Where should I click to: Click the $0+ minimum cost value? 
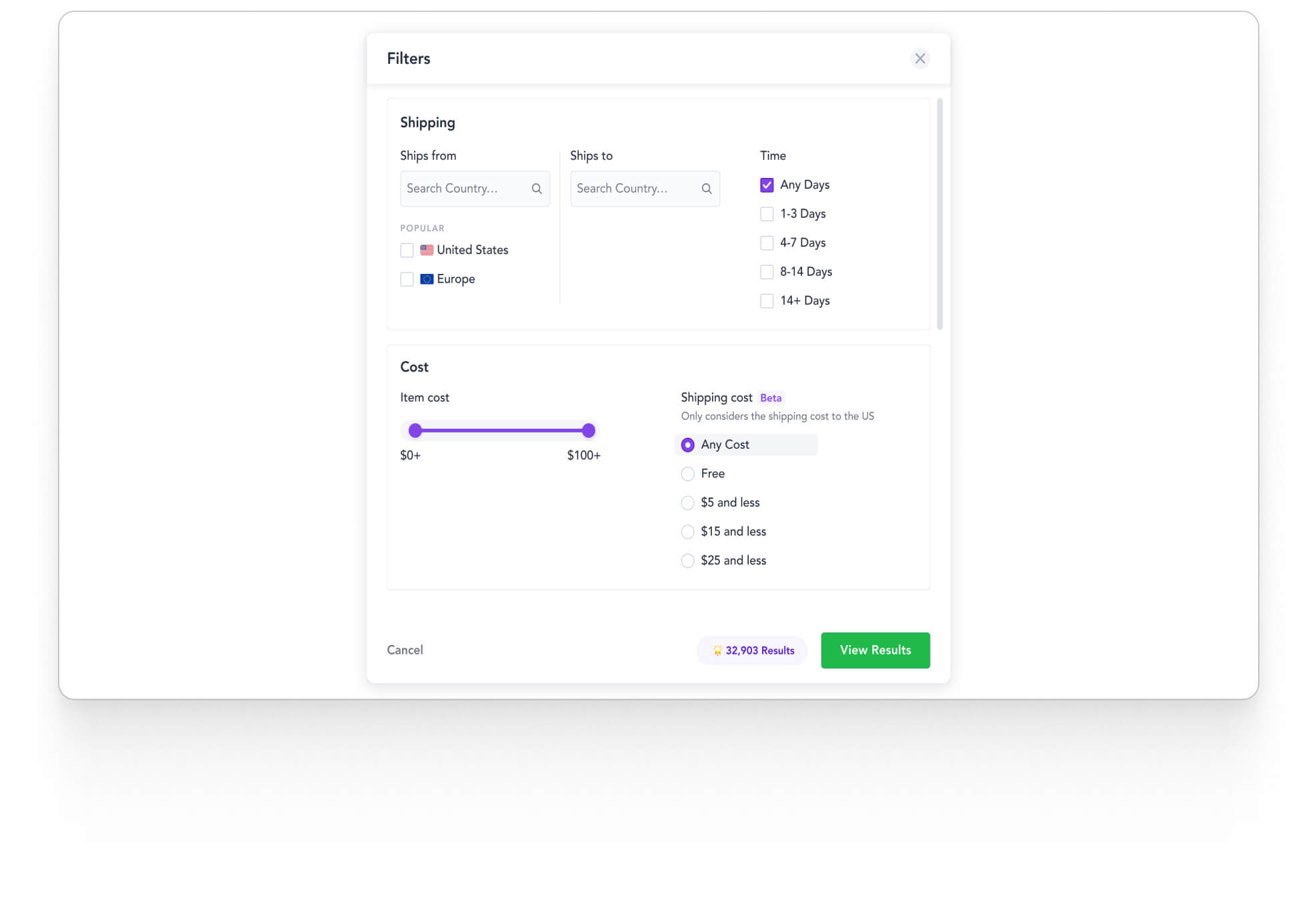tap(410, 455)
